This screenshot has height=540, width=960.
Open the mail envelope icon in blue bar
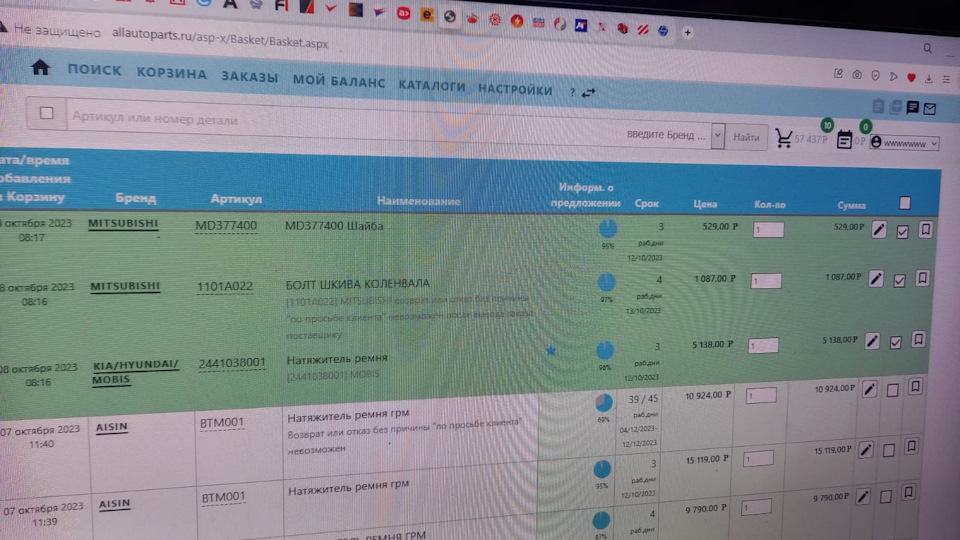coord(929,109)
